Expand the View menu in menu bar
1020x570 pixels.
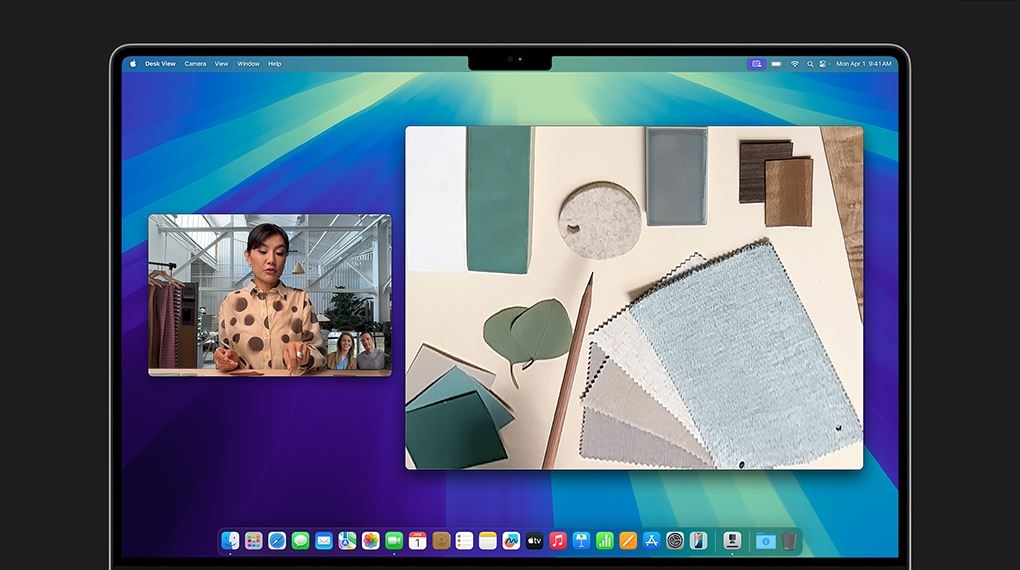tap(221, 64)
